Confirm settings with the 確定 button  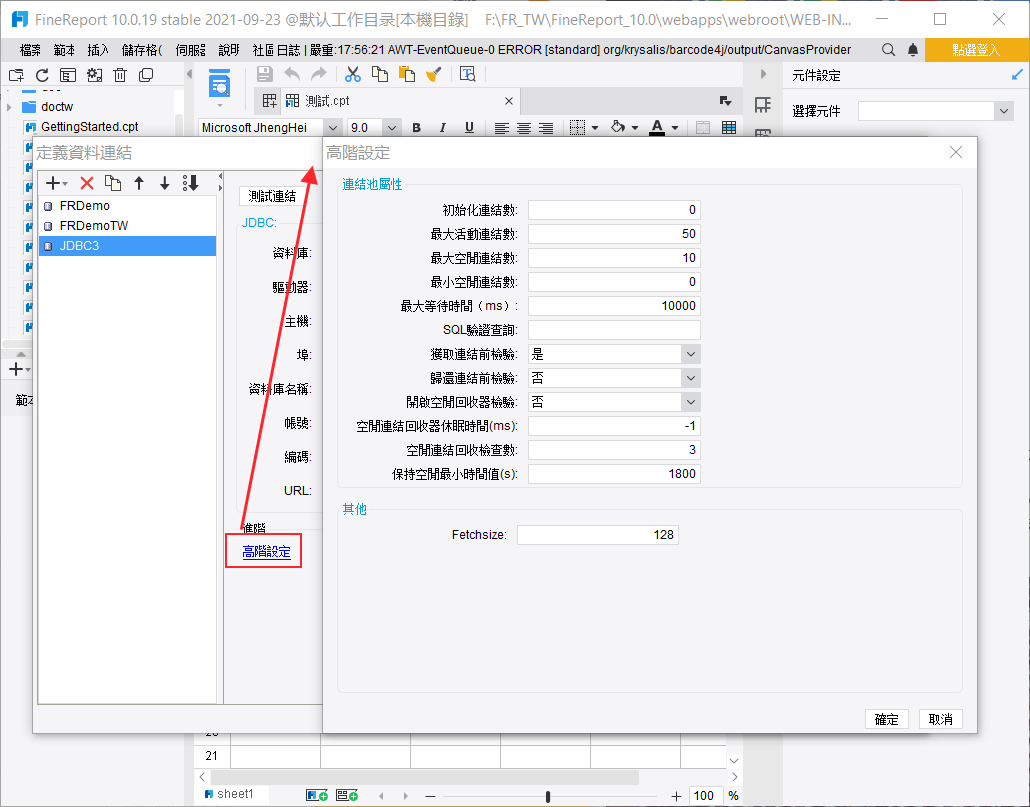pos(886,718)
